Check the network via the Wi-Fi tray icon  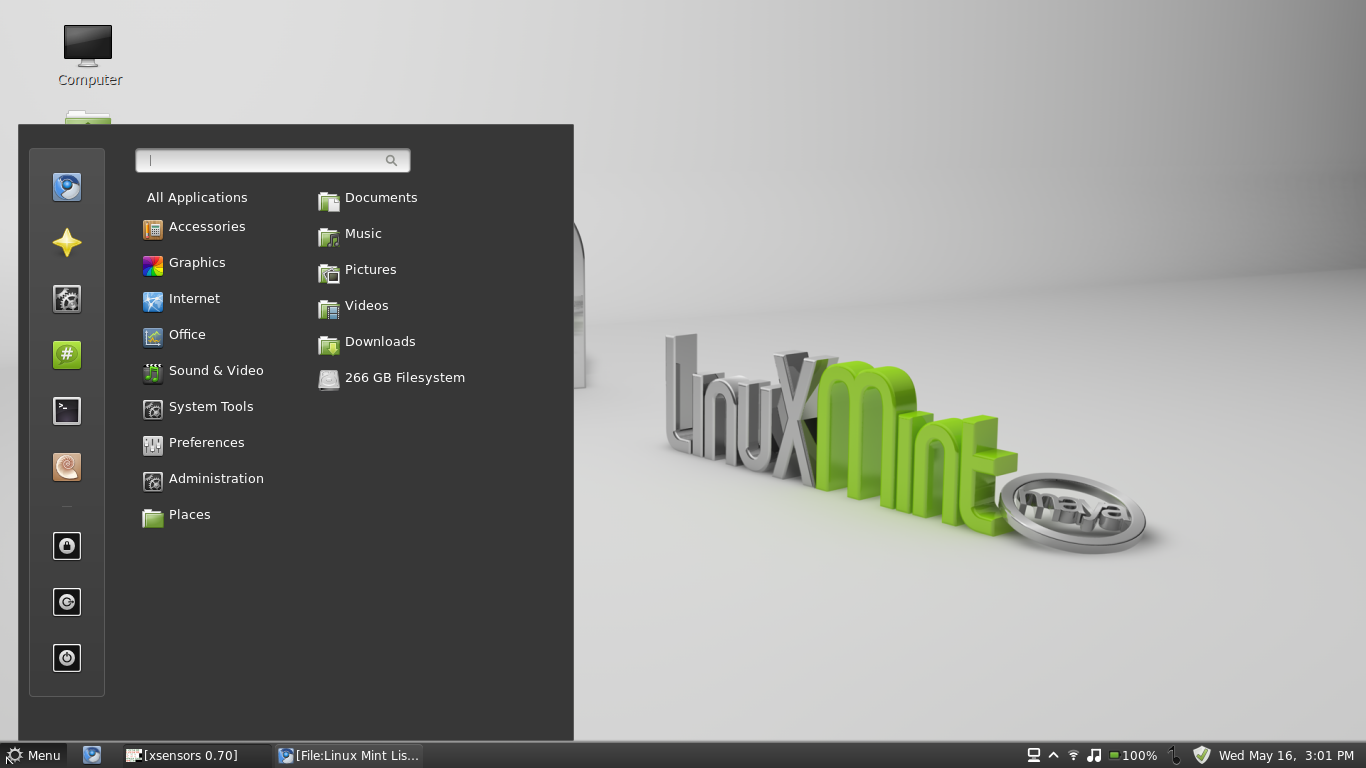coord(1073,755)
